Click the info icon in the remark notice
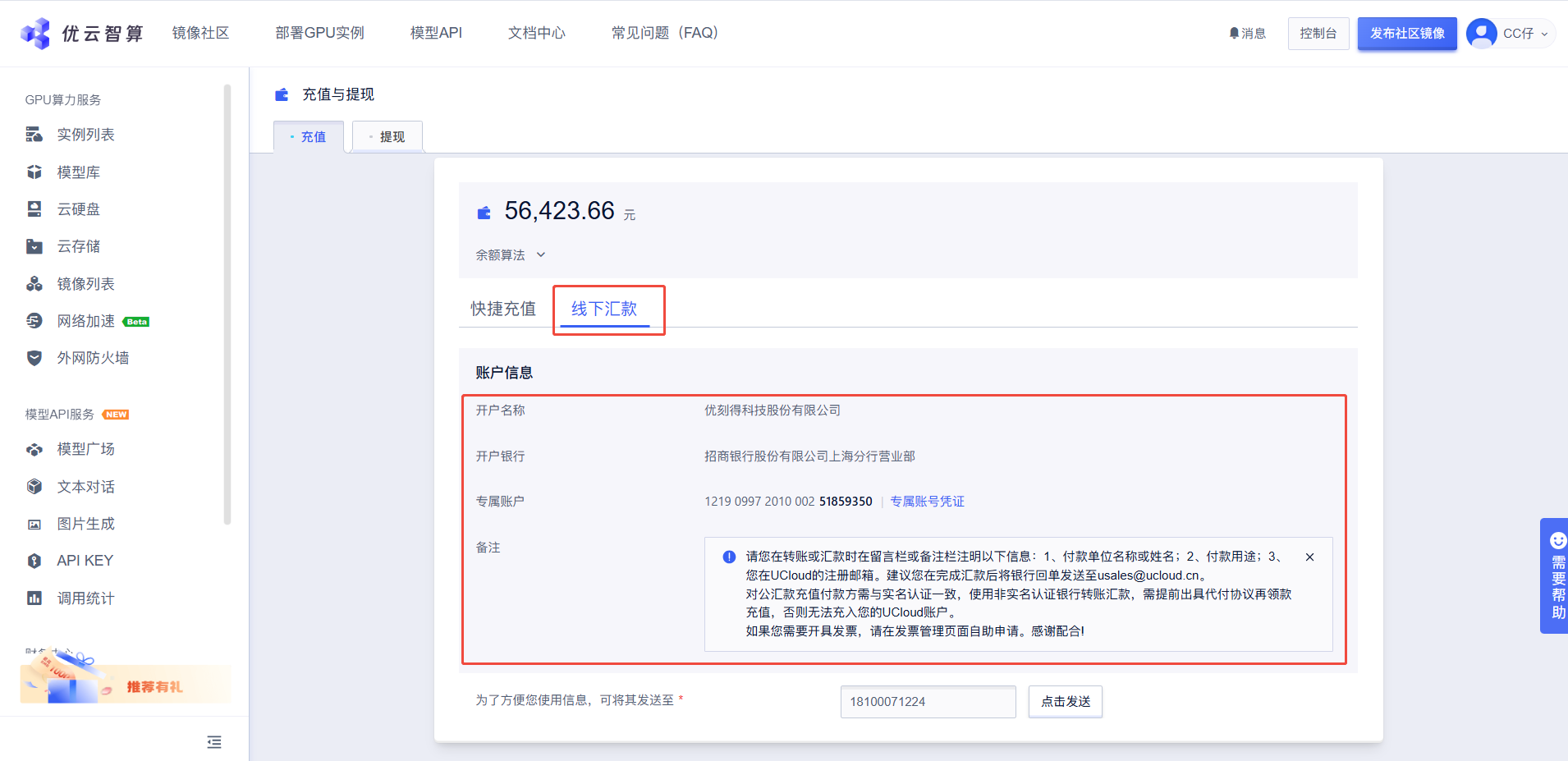1568x761 pixels. [x=729, y=557]
